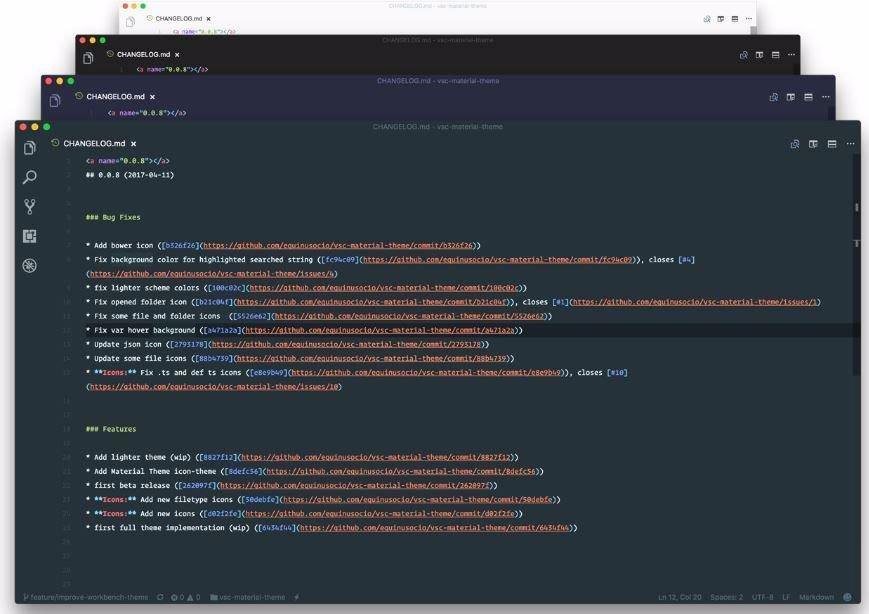Change language mode Markdown
The image size is (869, 614).
pos(816,597)
